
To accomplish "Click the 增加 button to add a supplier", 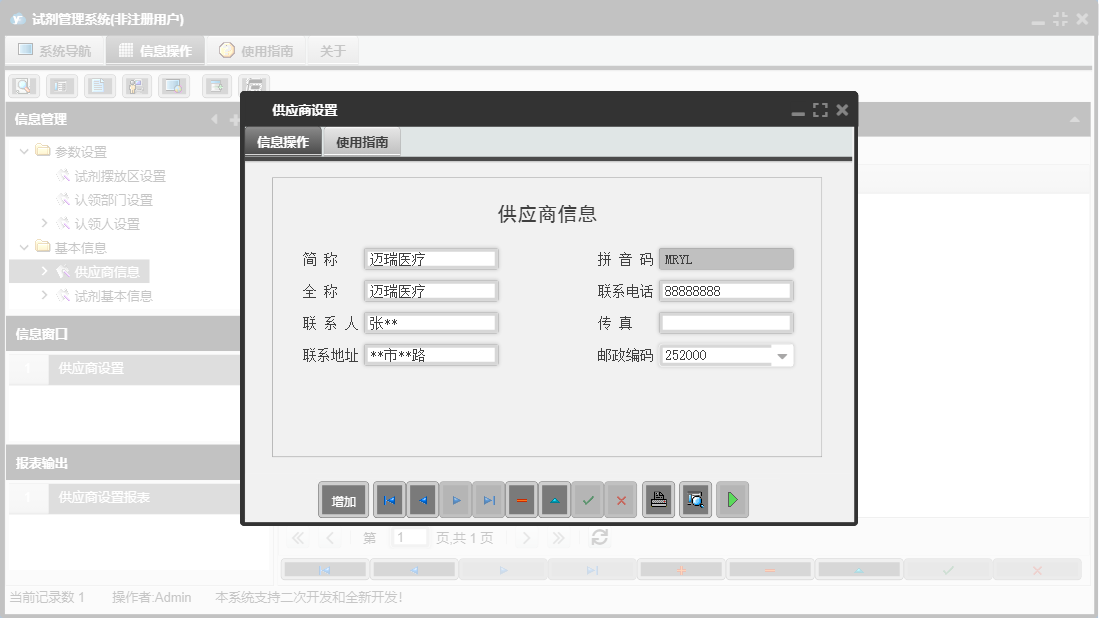I will [343, 499].
